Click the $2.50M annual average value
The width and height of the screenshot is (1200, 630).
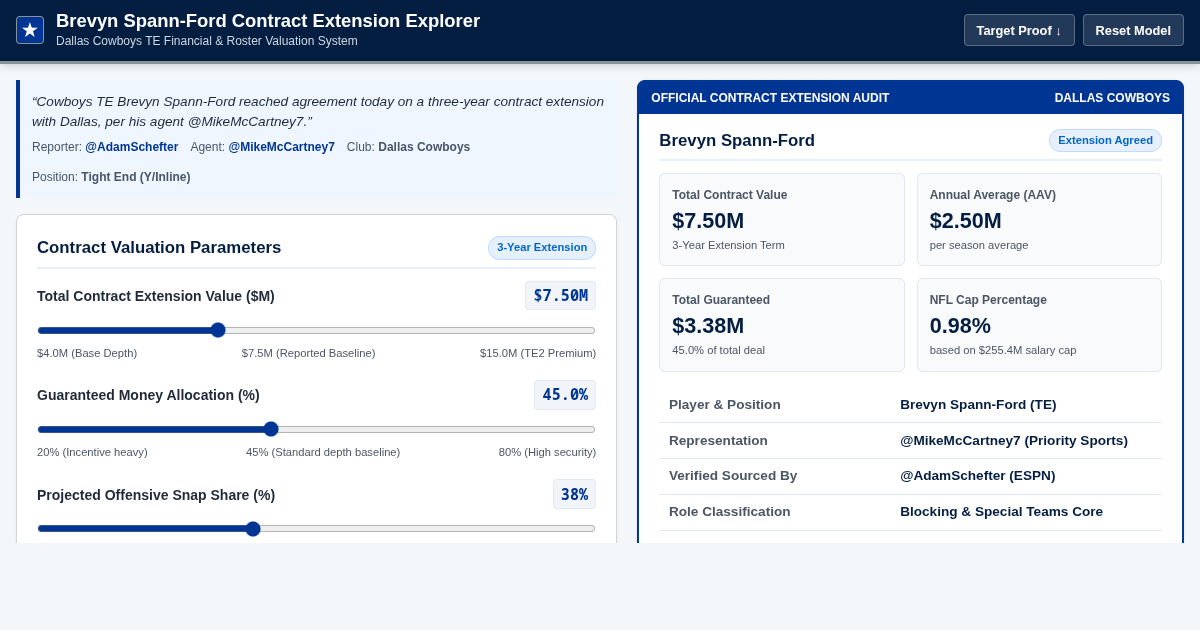pyautogui.click(x=966, y=221)
